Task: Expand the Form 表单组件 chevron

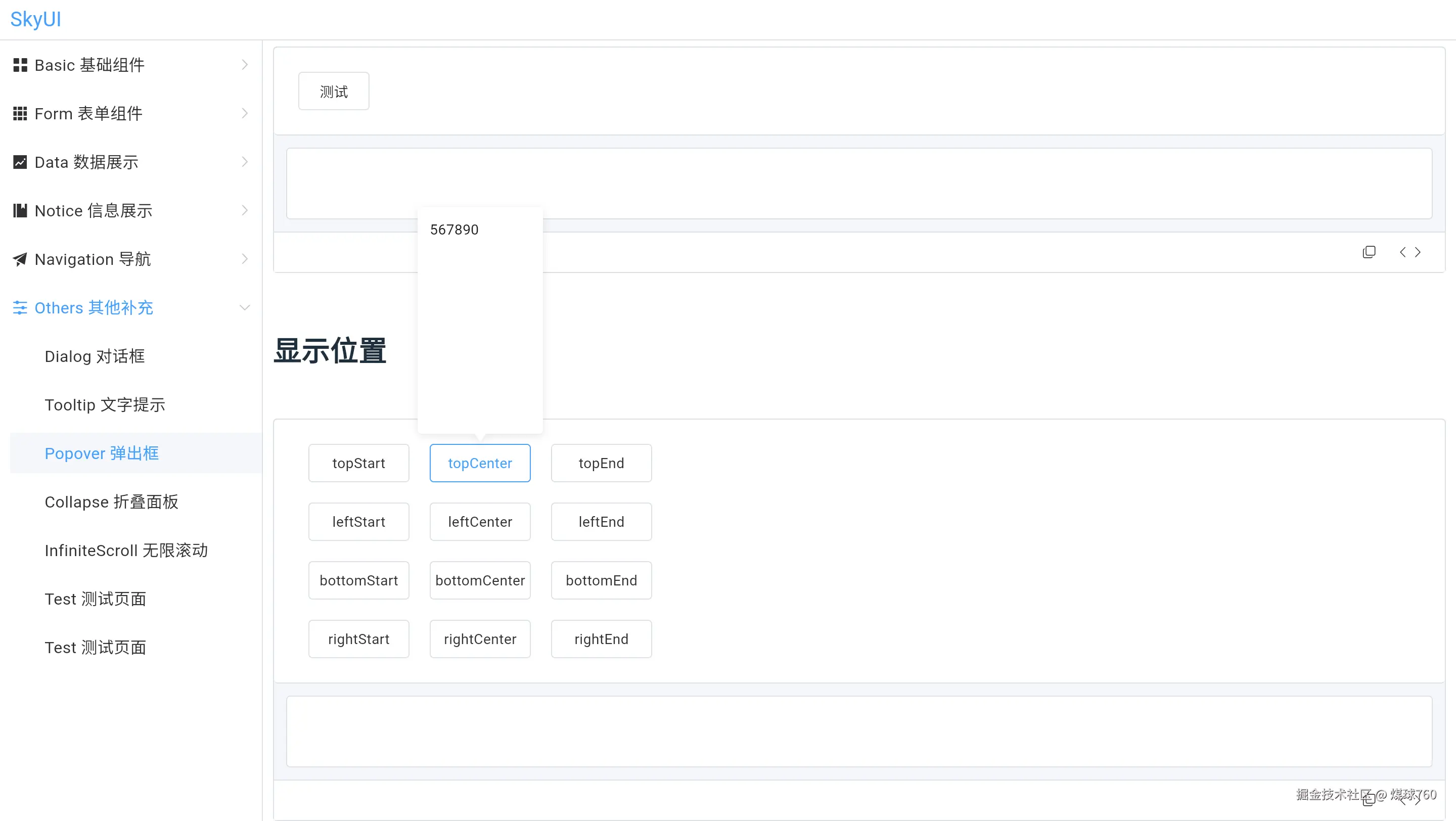Action: (x=245, y=114)
